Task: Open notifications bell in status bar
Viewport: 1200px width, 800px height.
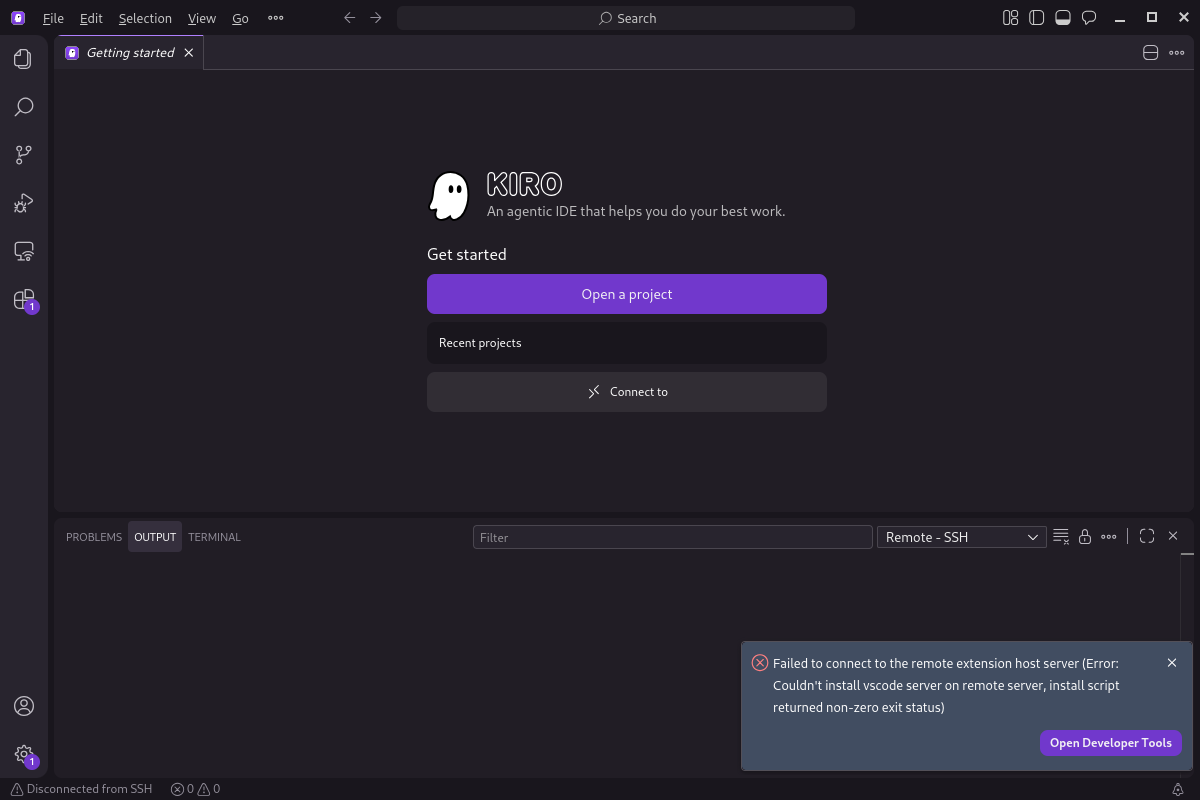Action: [x=1178, y=789]
